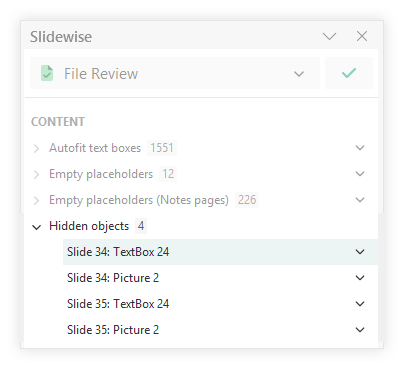Open dropdown arrow for Slide 35: TextBox 24
This screenshot has width=404, height=369.
pos(360,304)
